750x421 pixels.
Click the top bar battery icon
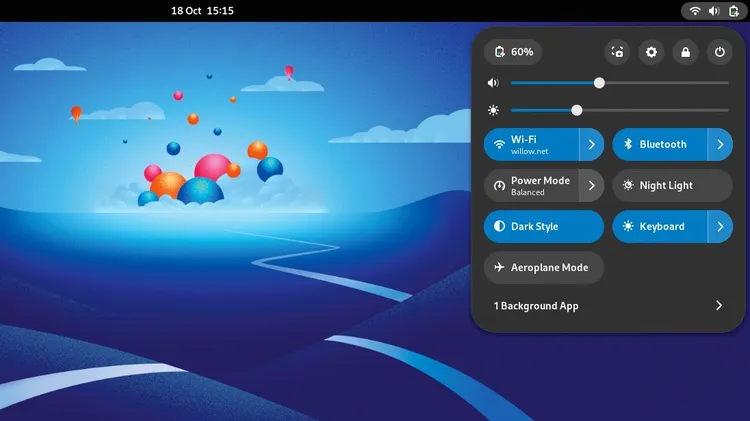(x=734, y=11)
